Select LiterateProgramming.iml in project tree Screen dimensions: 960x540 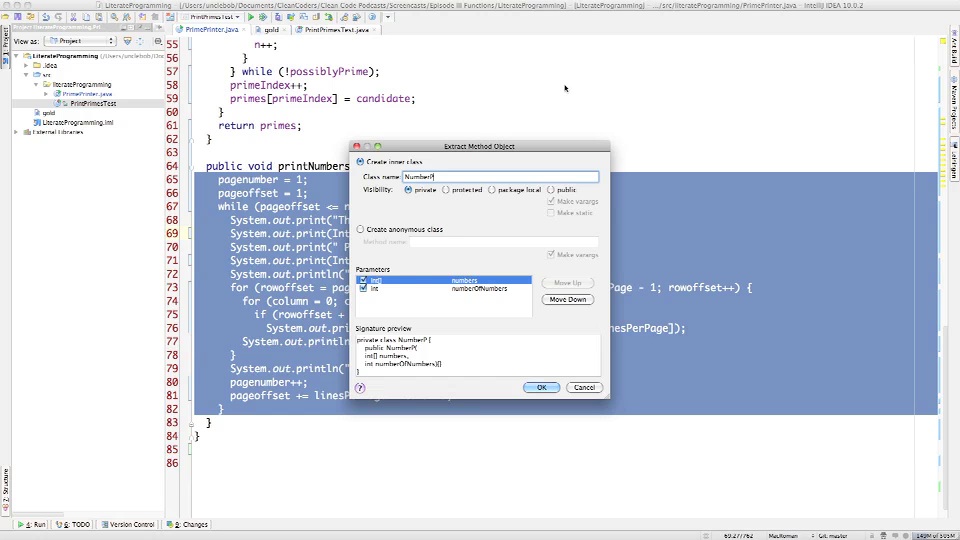tap(77, 122)
